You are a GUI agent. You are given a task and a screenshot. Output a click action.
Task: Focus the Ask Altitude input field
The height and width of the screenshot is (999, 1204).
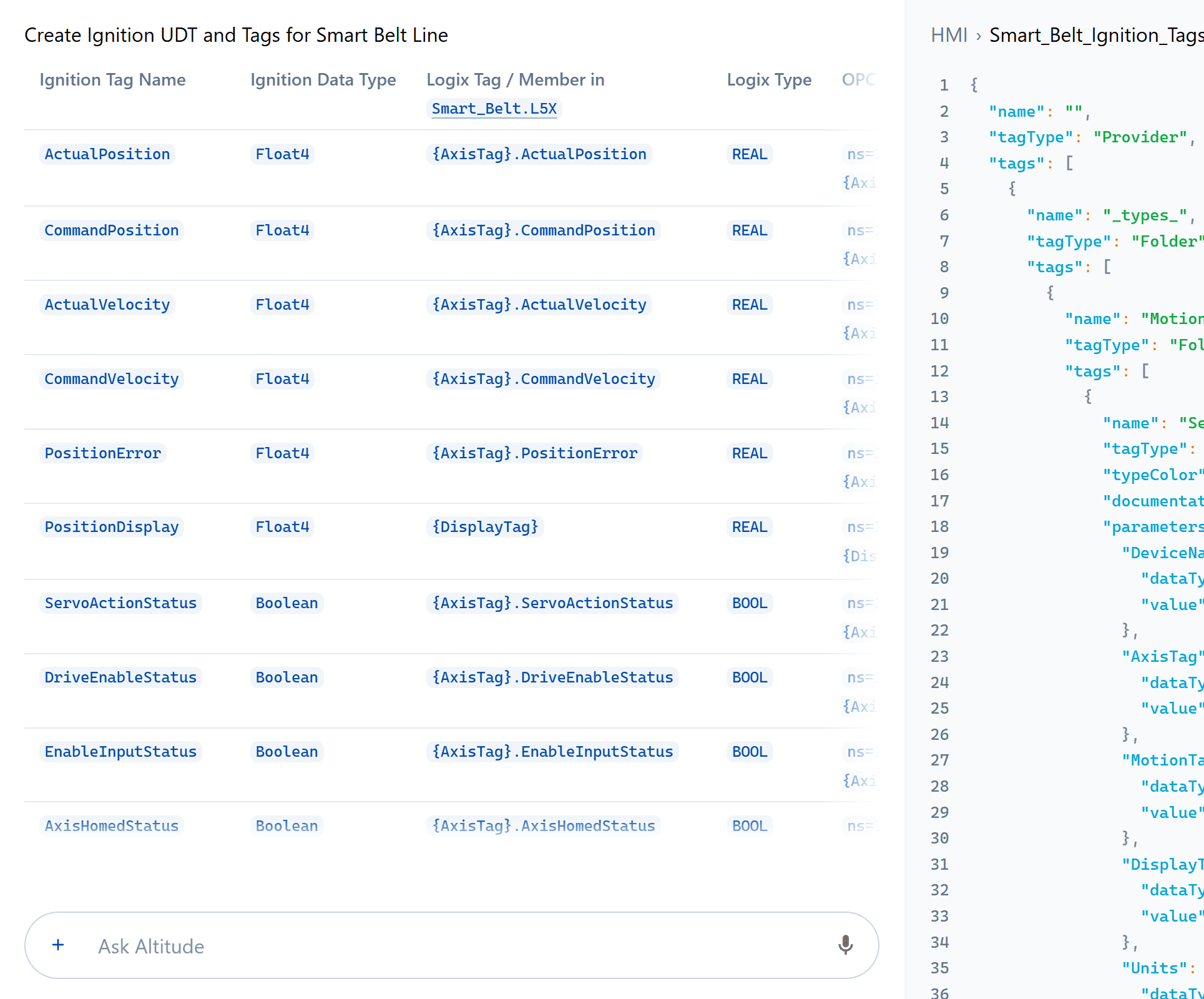(451, 945)
